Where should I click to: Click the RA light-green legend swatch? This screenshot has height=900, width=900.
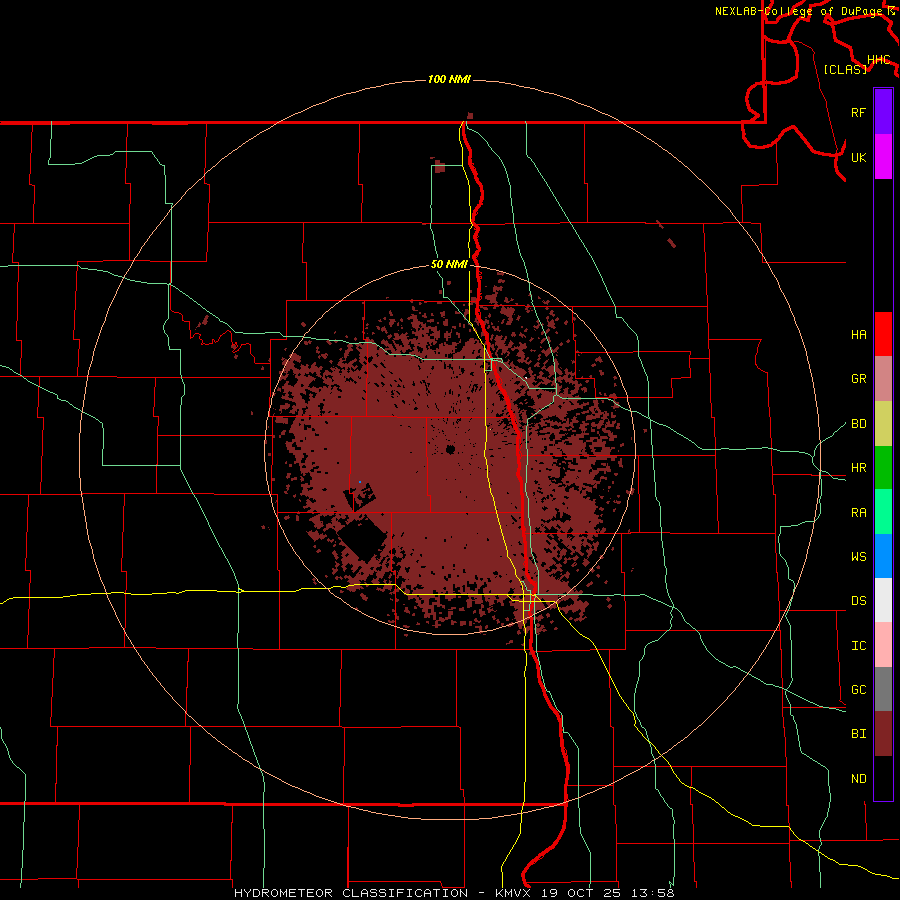click(883, 511)
